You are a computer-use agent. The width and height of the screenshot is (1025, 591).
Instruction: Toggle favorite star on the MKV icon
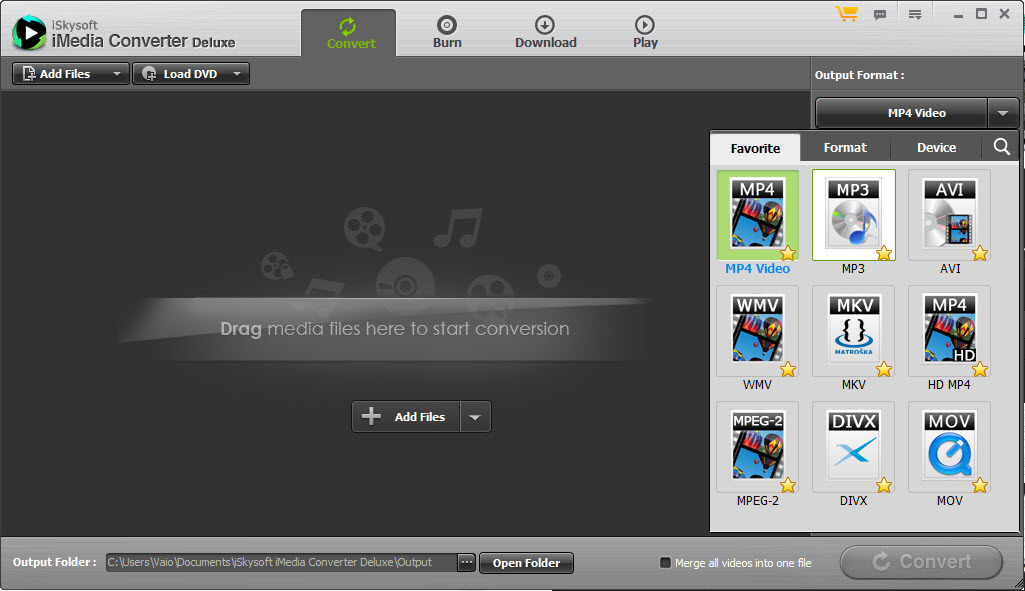pos(884,369)
